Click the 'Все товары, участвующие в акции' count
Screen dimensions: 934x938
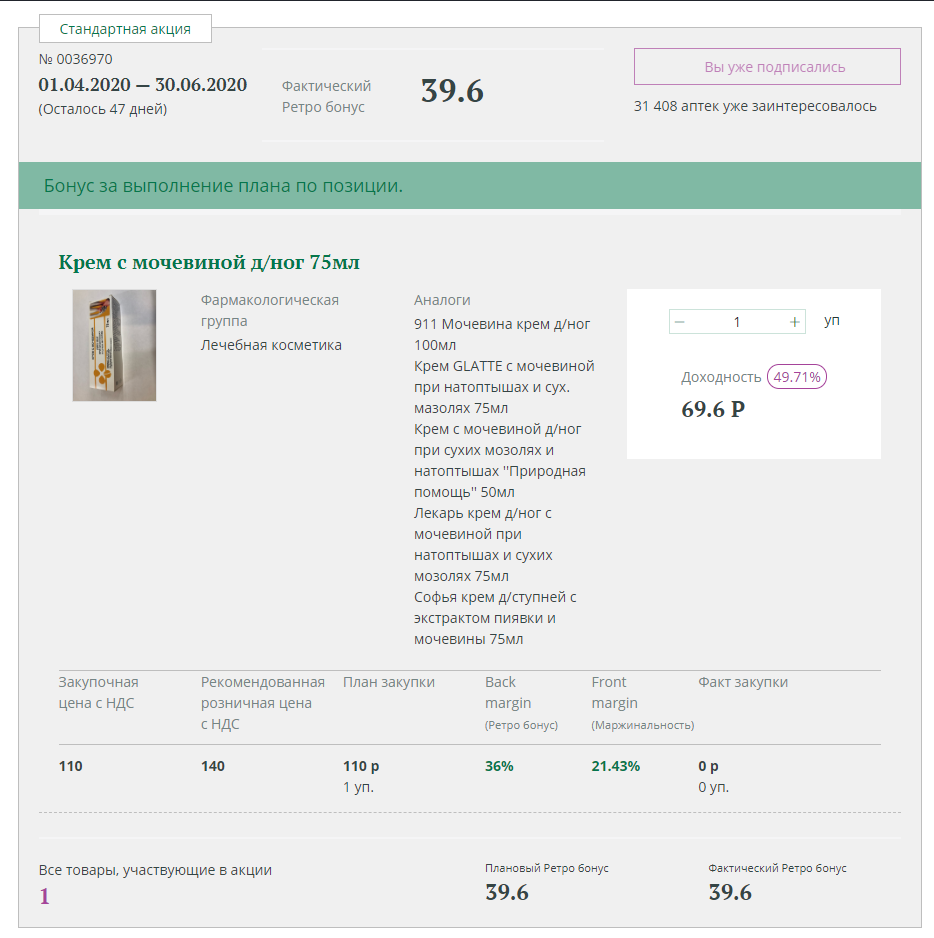click(x=44, y=896)
